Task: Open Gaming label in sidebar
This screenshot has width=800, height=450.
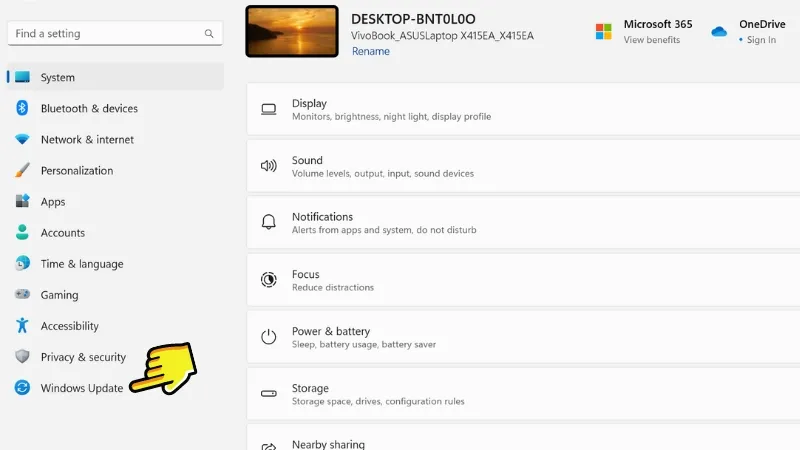Action: coord(60,295)
